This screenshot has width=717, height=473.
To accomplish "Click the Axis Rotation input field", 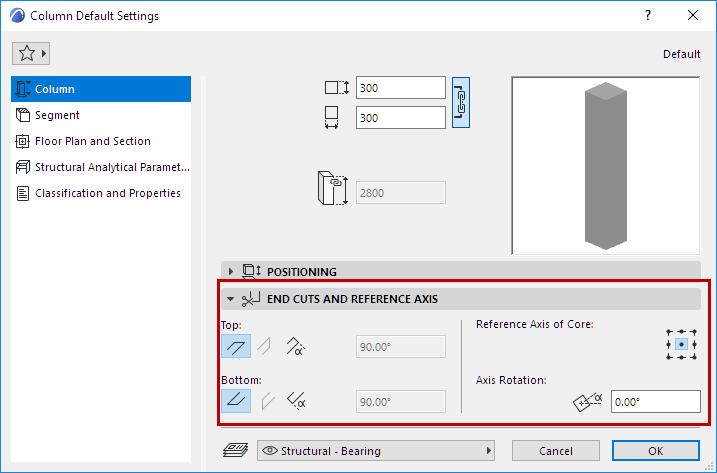I will click(x=655, y=402).
